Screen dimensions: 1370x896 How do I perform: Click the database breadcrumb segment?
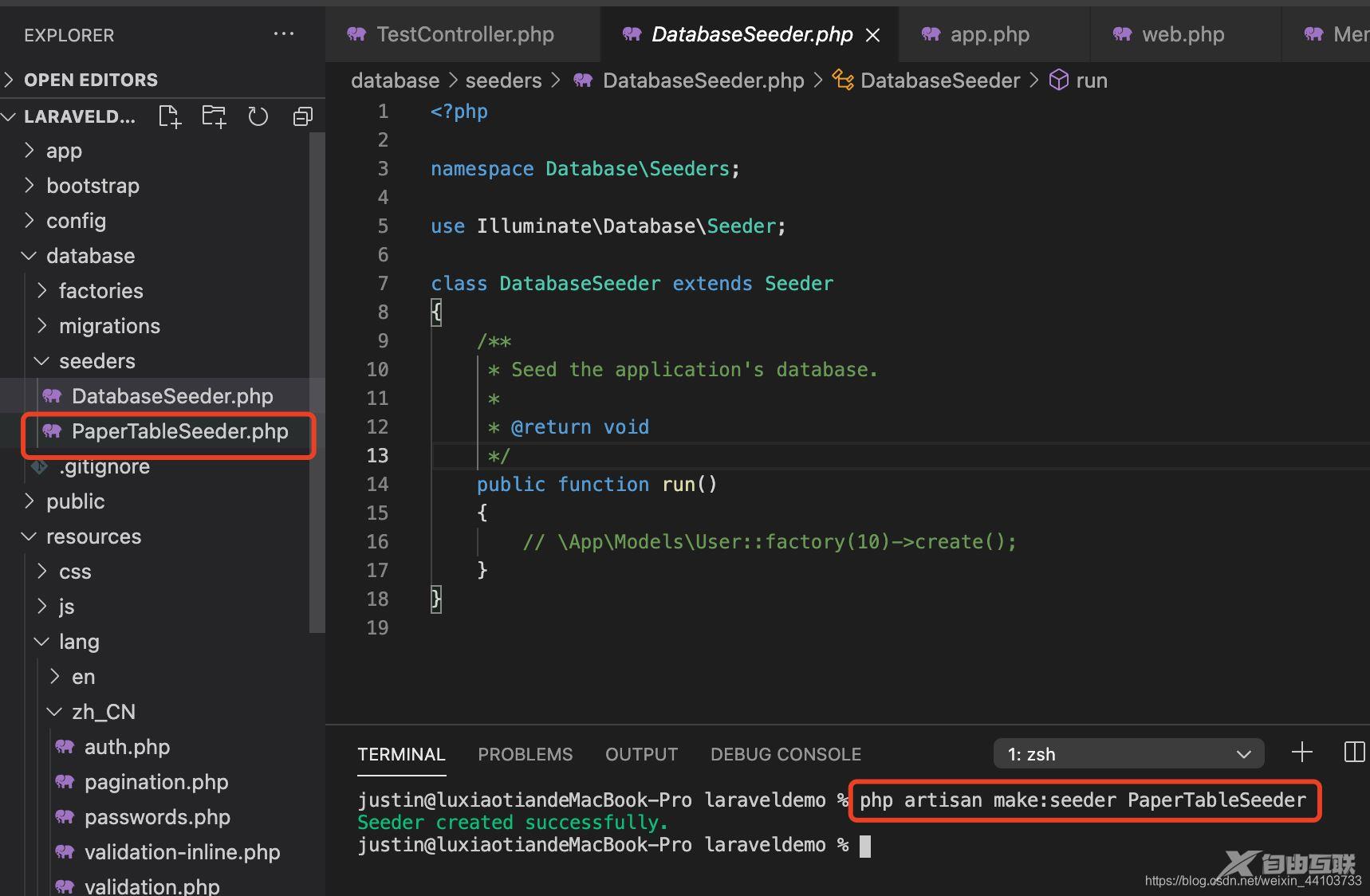[x=395, y=81]
